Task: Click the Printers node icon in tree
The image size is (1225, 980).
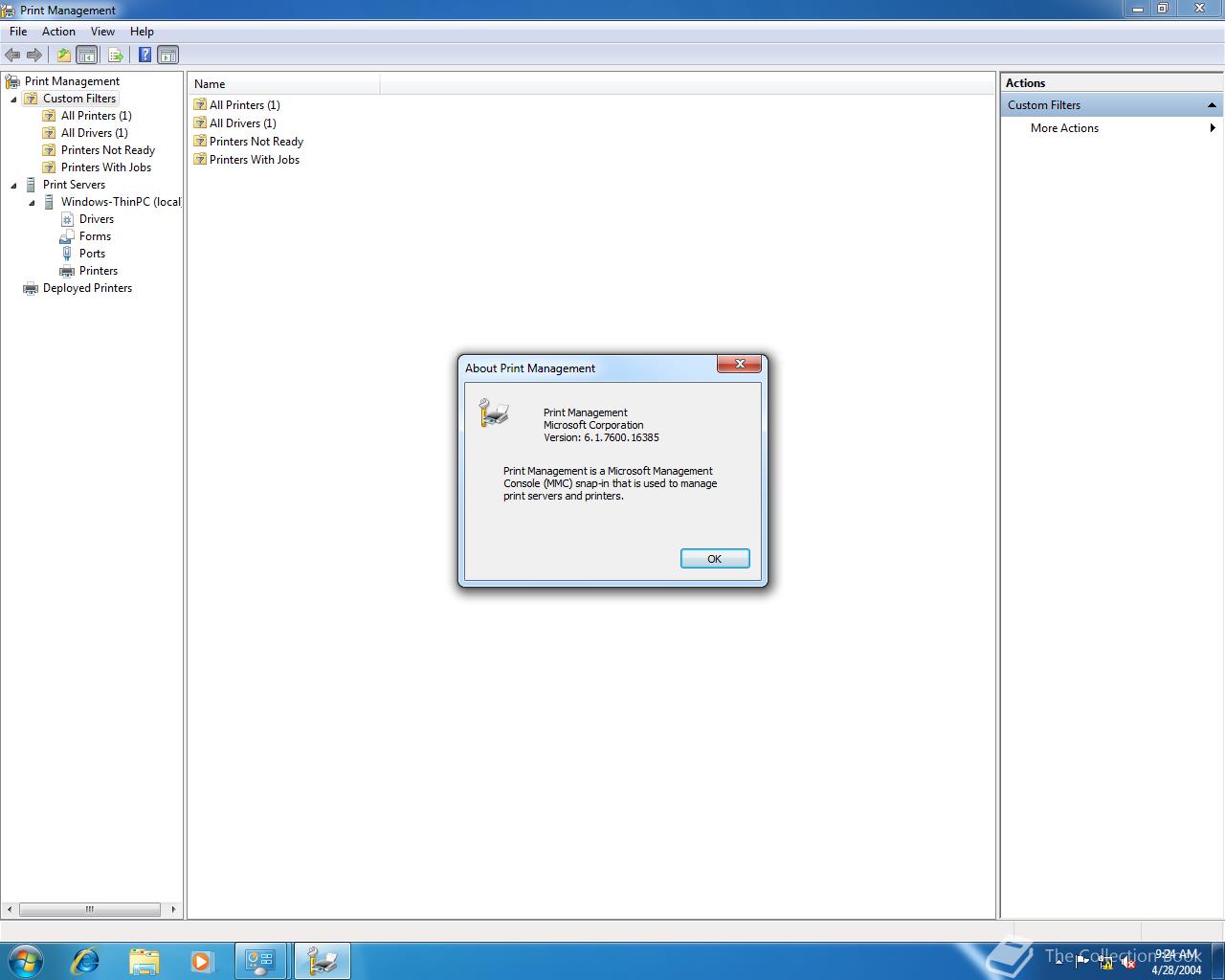Action: [x=67, y=271]
